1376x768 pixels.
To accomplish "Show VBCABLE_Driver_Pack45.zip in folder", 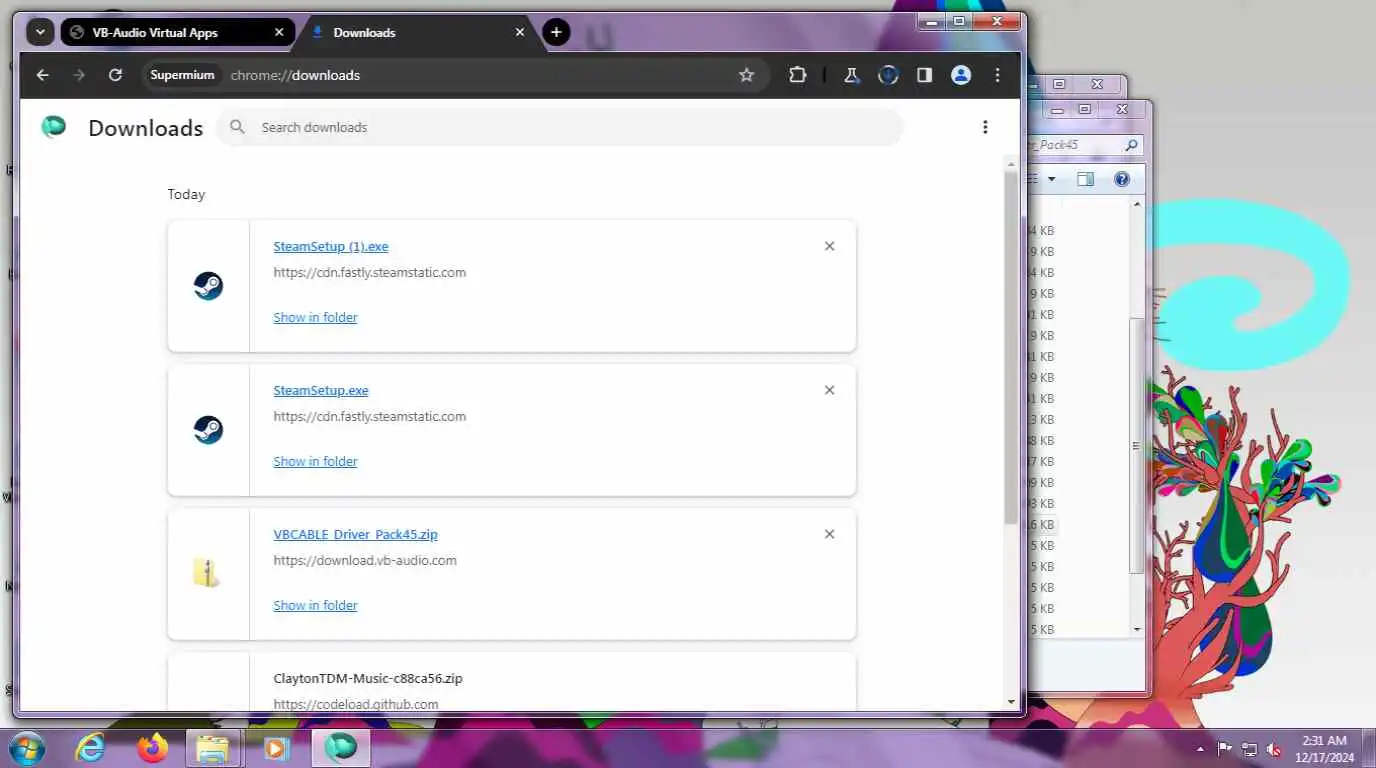I will [x=315, y=605].
